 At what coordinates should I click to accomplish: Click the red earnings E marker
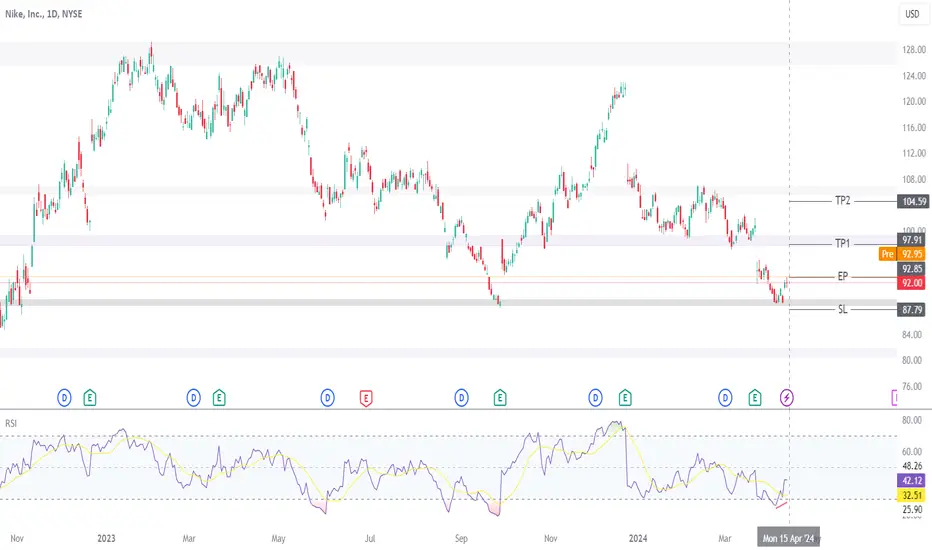pyautogui.click(x=366, y=398)
